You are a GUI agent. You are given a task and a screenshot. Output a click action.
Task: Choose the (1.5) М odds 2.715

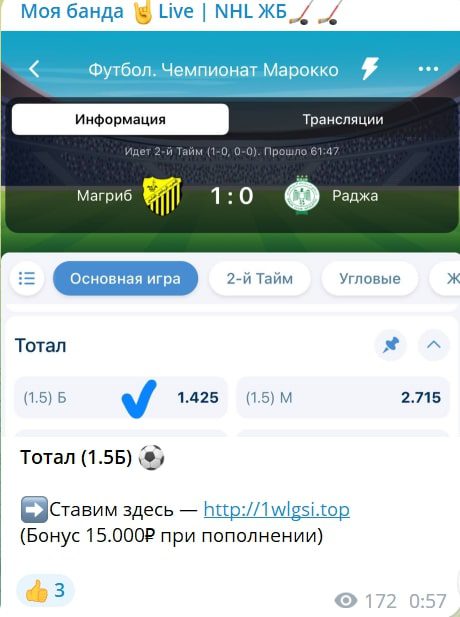coord(343,397)
